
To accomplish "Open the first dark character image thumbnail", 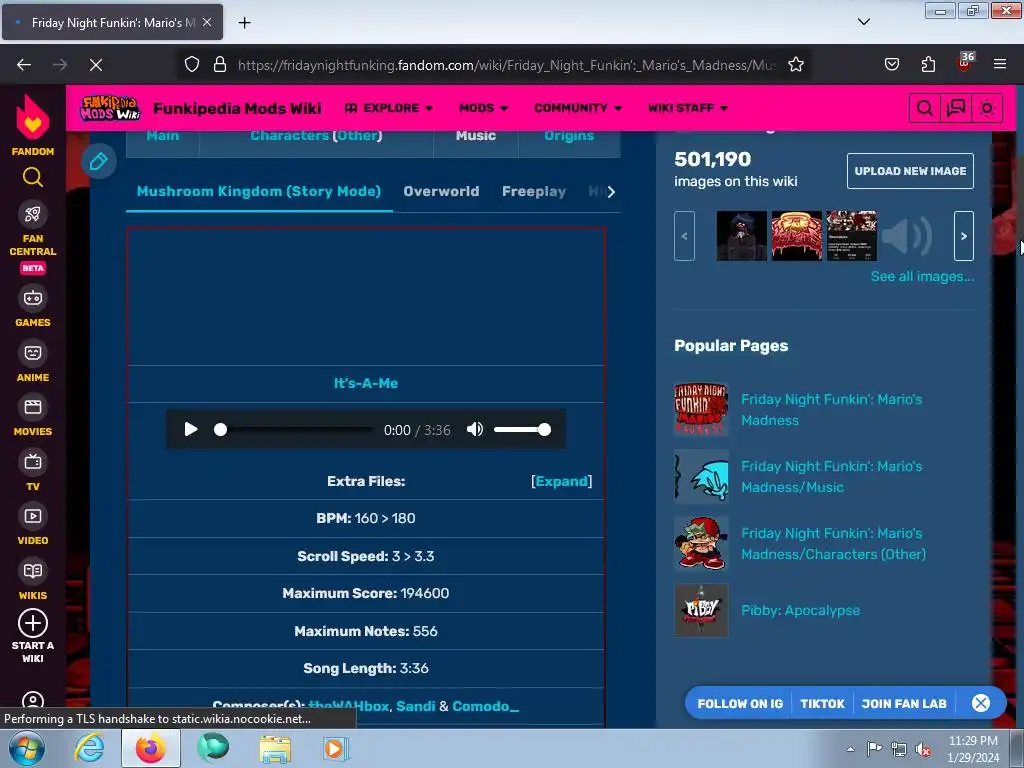I will (741, 236).
